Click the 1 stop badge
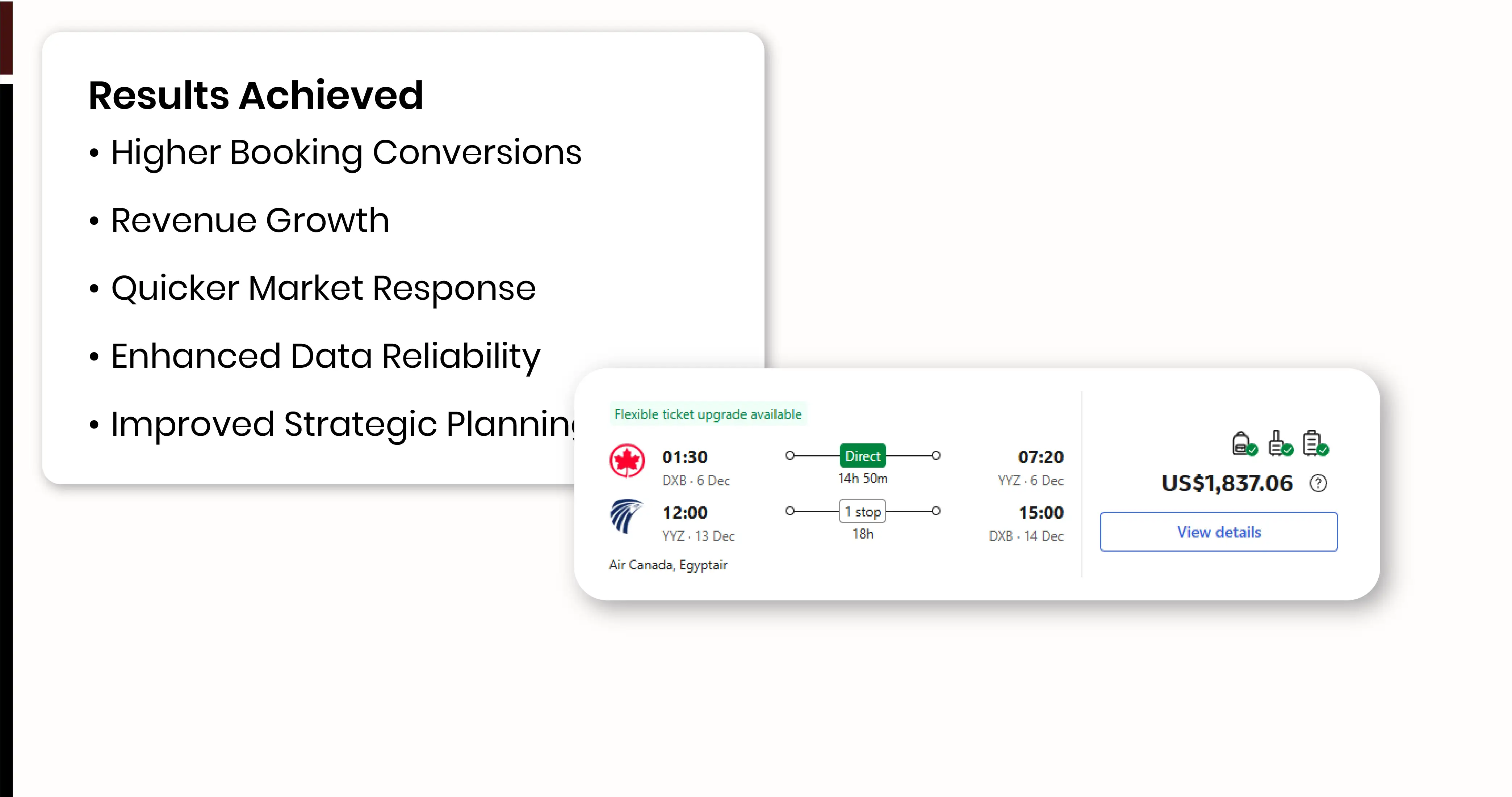 coord(862,511)
